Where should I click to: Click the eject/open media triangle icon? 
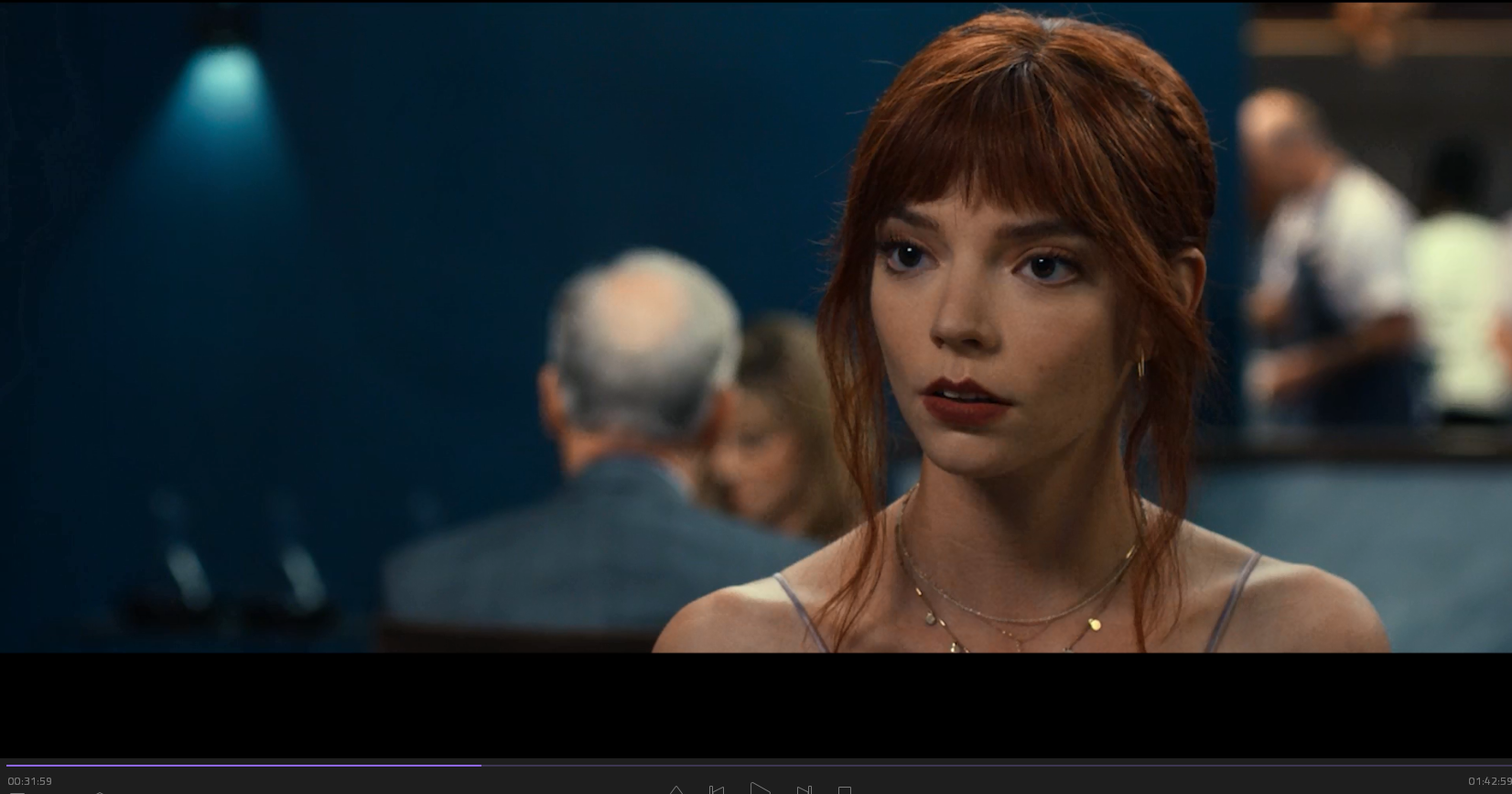pos(675,789)
